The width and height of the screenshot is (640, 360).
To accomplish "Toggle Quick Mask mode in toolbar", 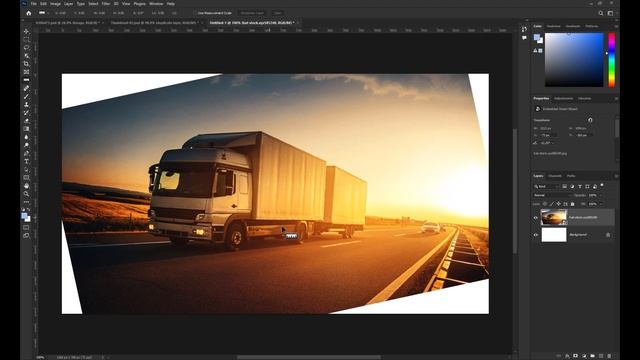I will 27,228.
